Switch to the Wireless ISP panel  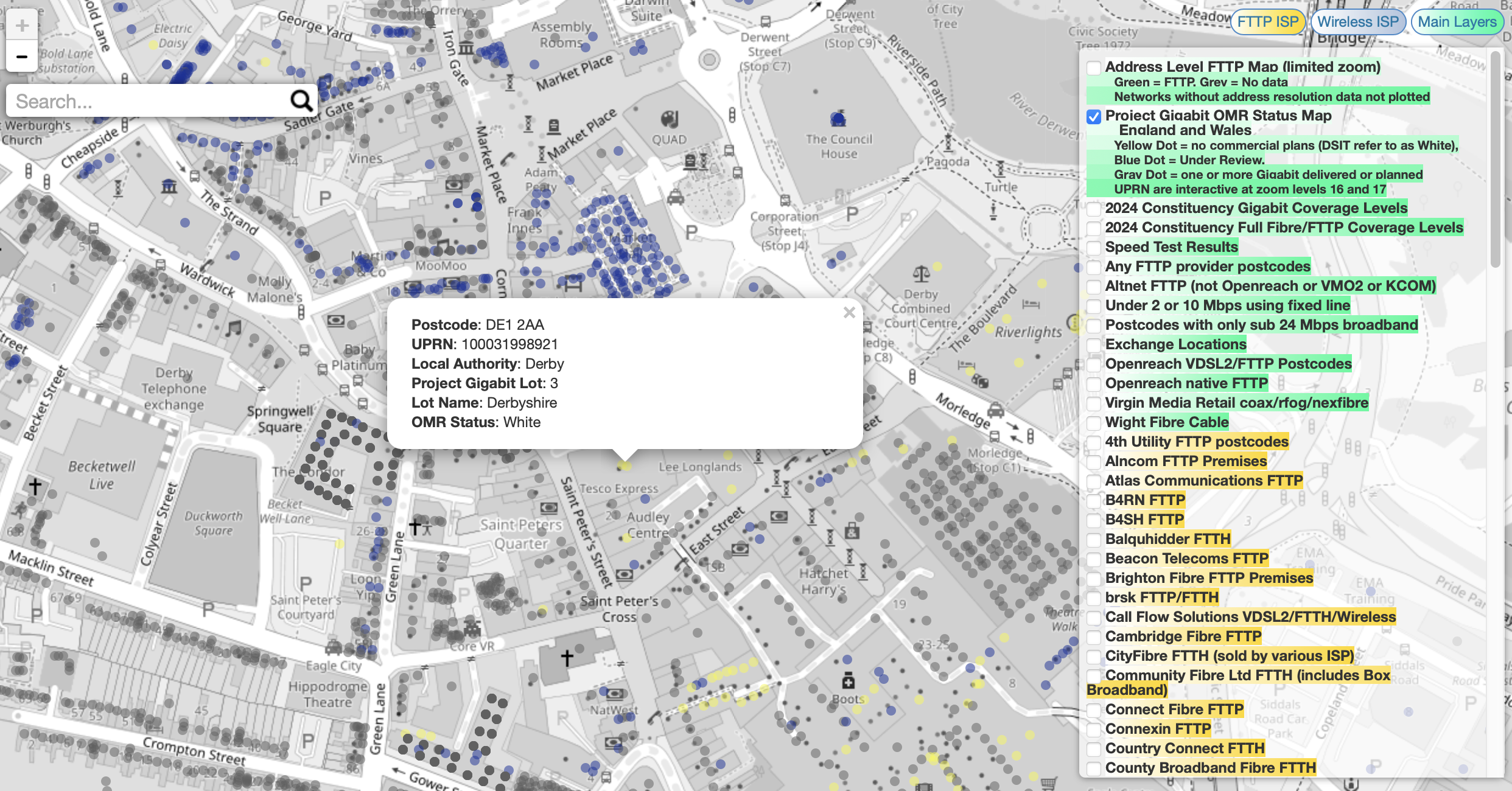[1358, 21]
